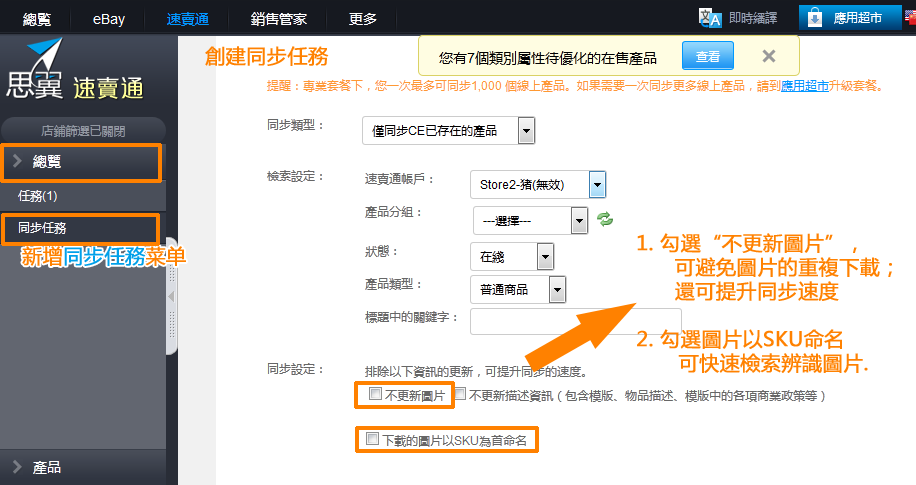Open the 產品分組 ---選擇--- dropdown
The height and width of the screenshot is (485, 916).
pyautogui.click(x=530, y=221)
